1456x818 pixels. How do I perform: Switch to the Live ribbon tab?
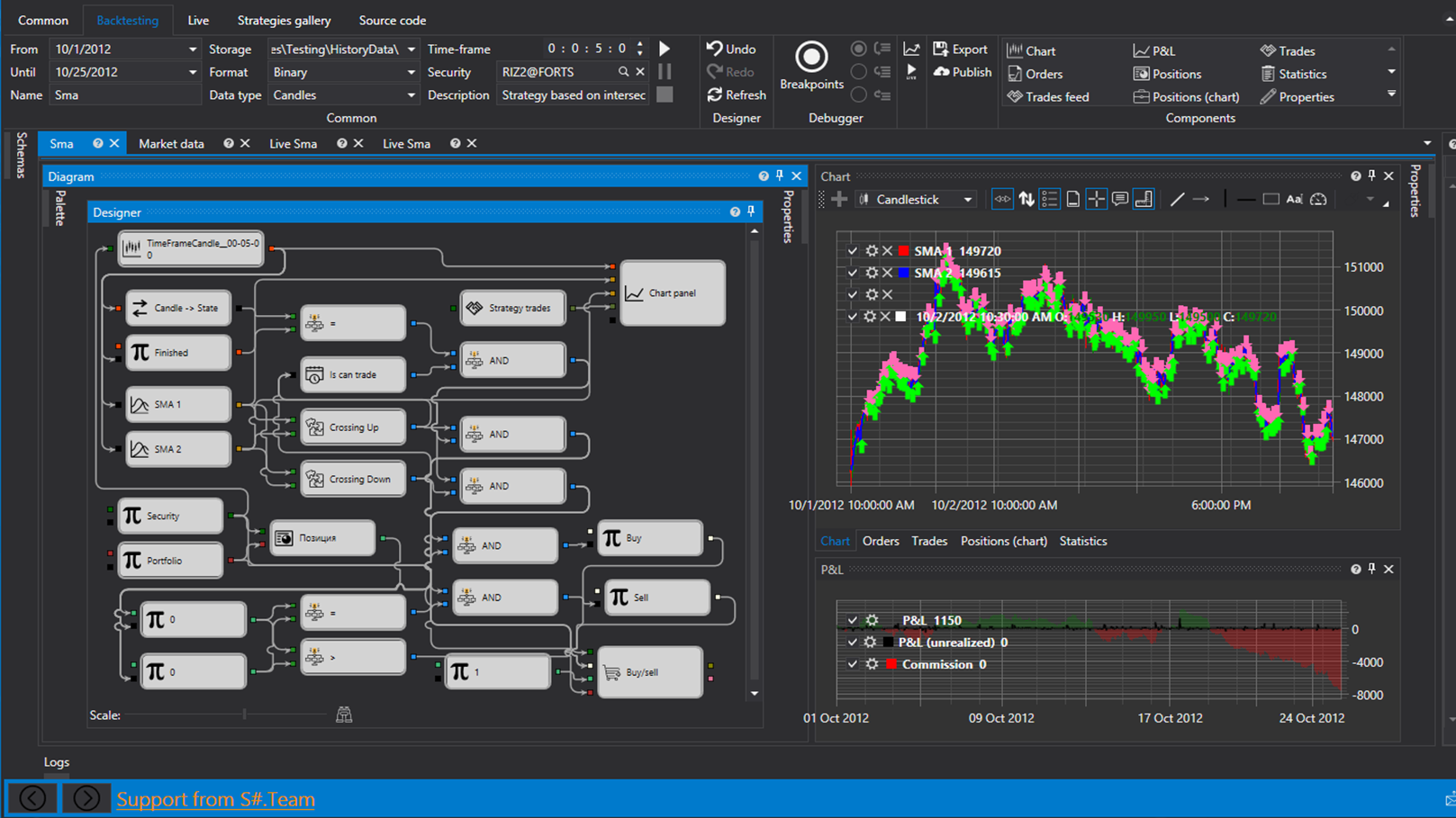pyautogui.click(x=198, y=20)
